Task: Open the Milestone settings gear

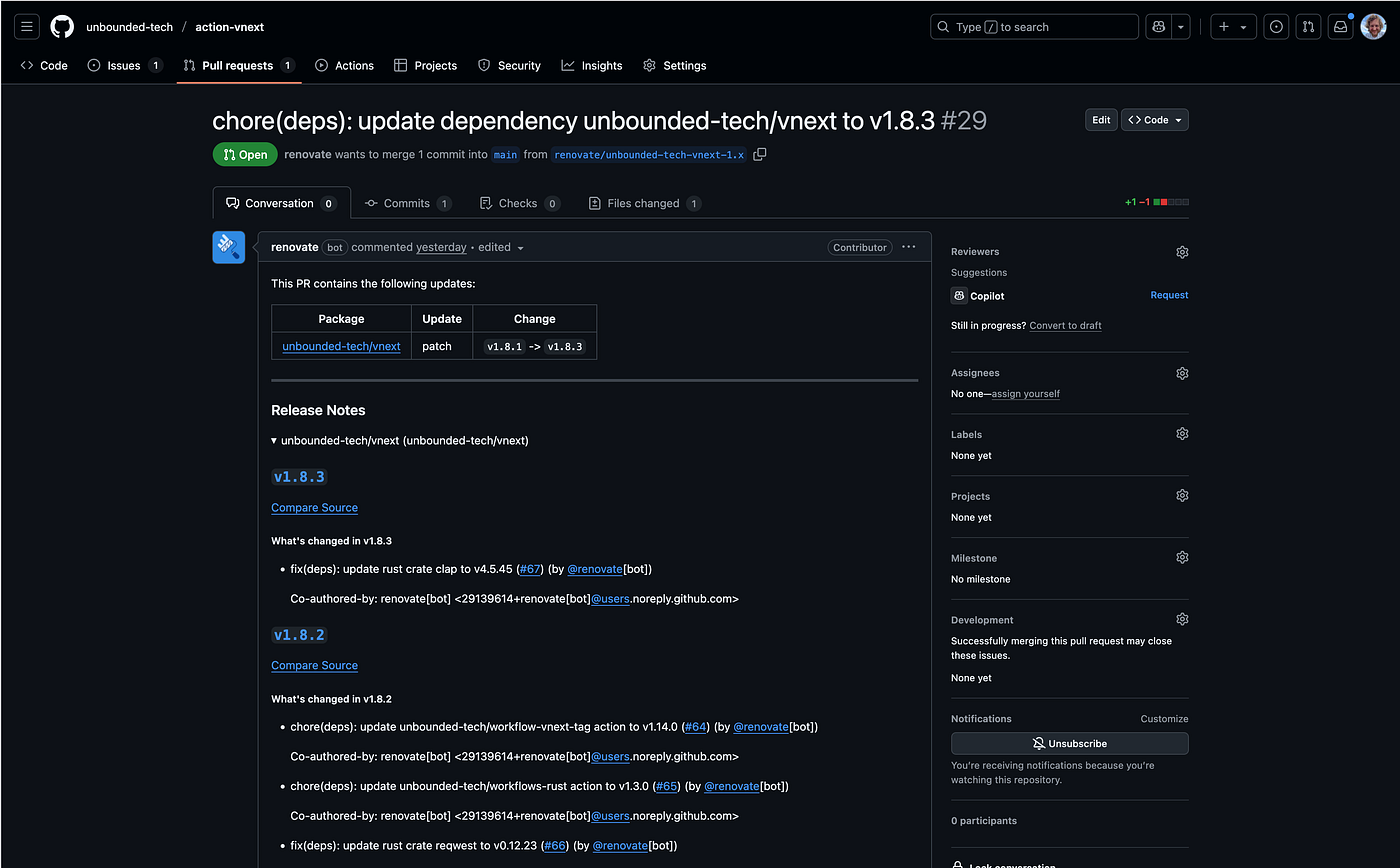Action: tap(1182, 557)
